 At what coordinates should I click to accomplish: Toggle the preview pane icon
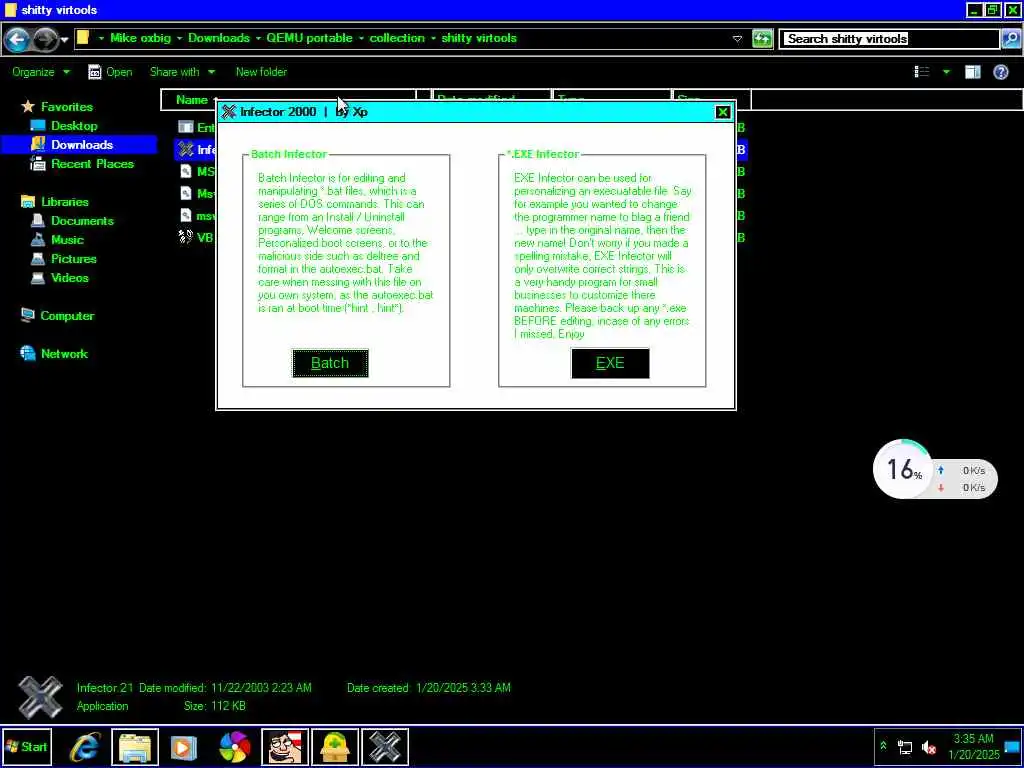click(x=972, y=72)
